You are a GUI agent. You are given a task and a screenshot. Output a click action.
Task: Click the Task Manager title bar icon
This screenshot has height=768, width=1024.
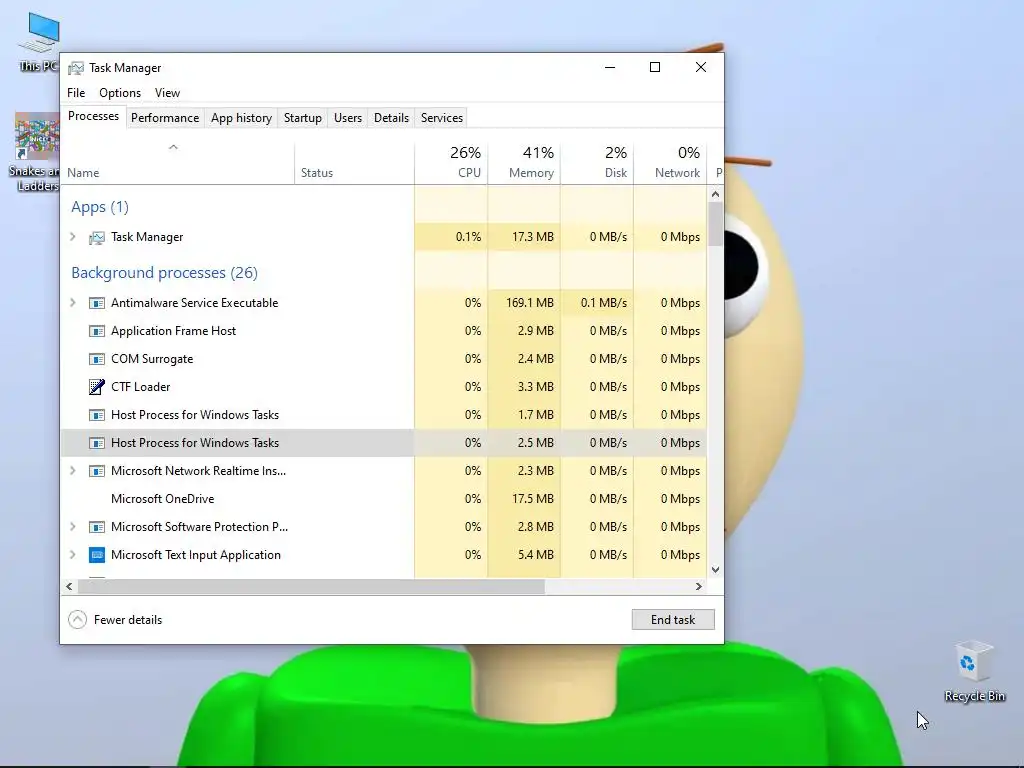click(76, 68)
